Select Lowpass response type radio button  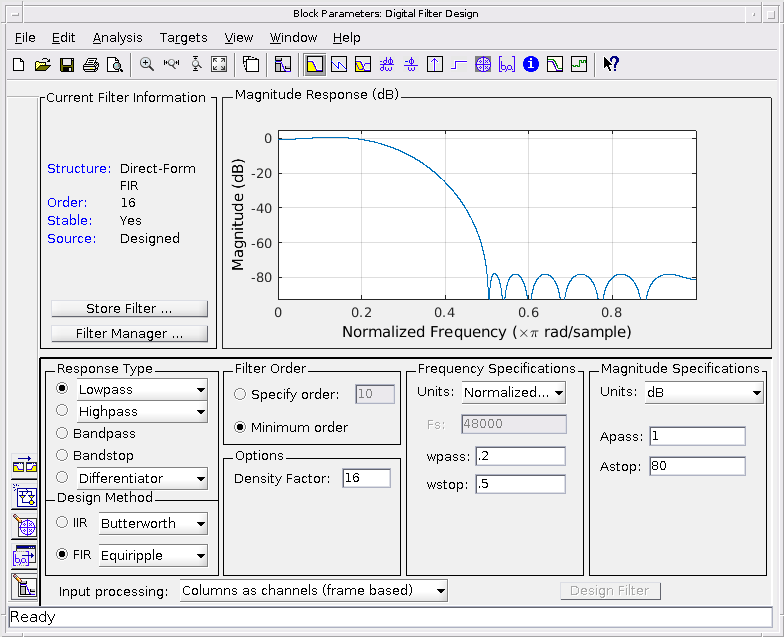tap(62, 388)
